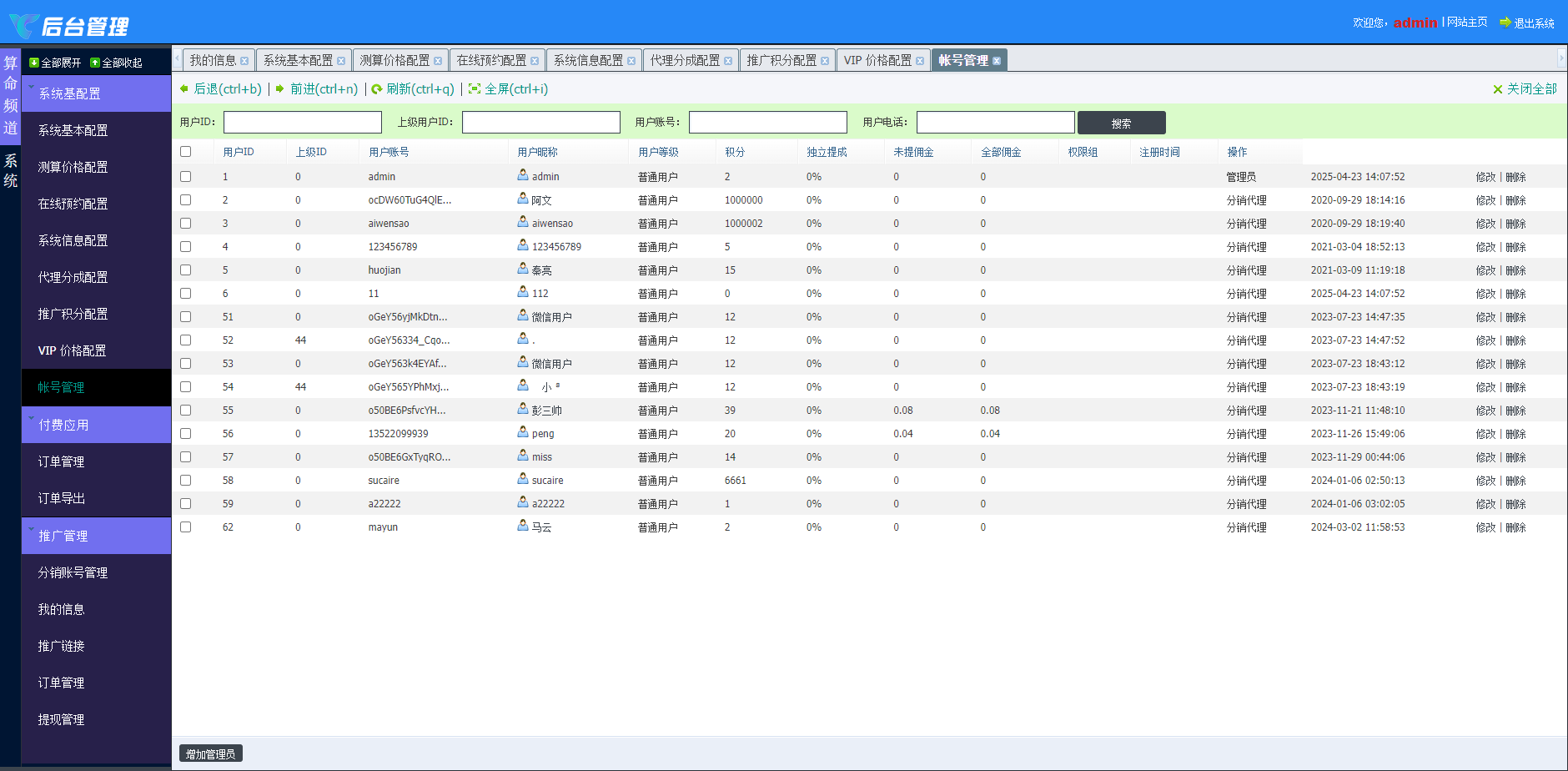Screen dimensions: 1568x771
Task: Click the user avatar icon beside sucaire
Action: [523, 479]
